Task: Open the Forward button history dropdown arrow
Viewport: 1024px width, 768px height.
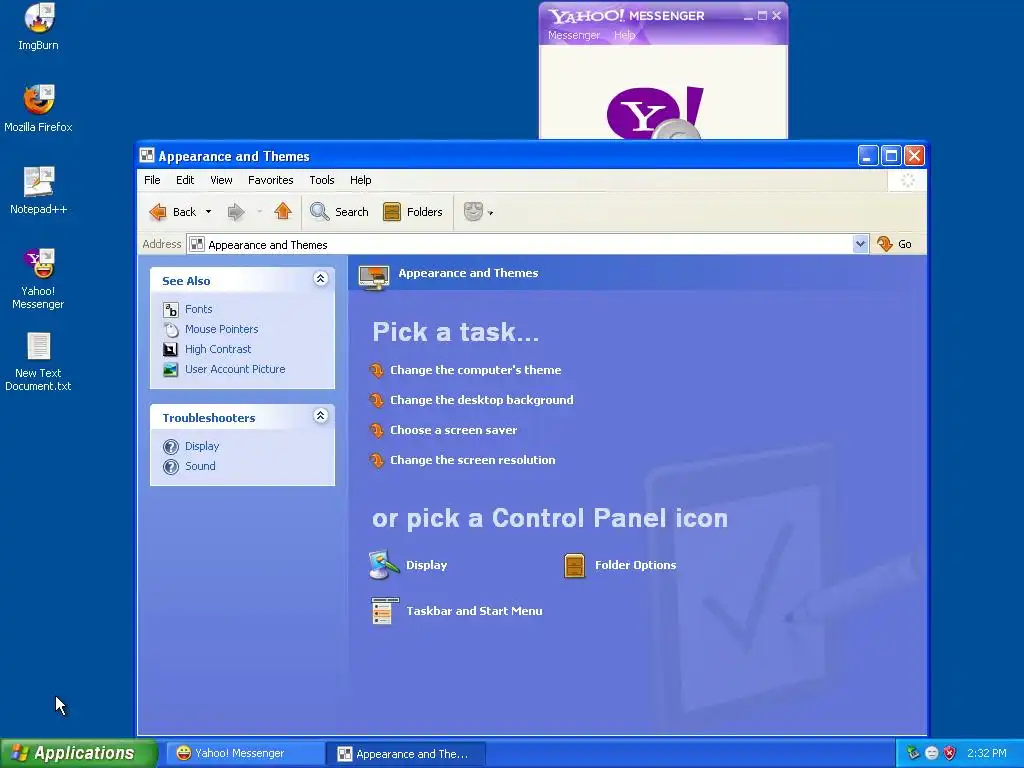Action: click(x=259, y=212)
